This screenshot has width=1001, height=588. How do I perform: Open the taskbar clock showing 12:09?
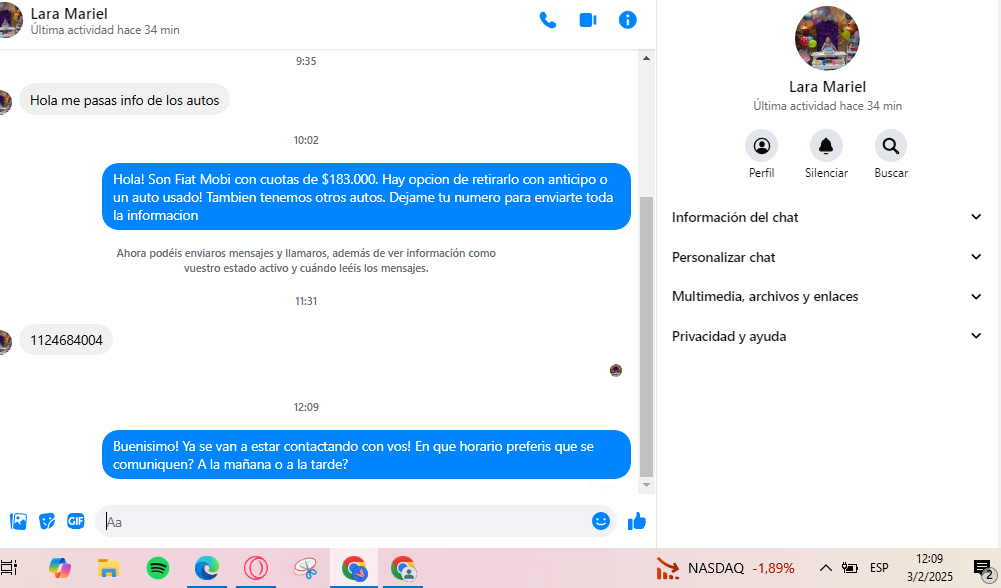click(x=929, y=568)
